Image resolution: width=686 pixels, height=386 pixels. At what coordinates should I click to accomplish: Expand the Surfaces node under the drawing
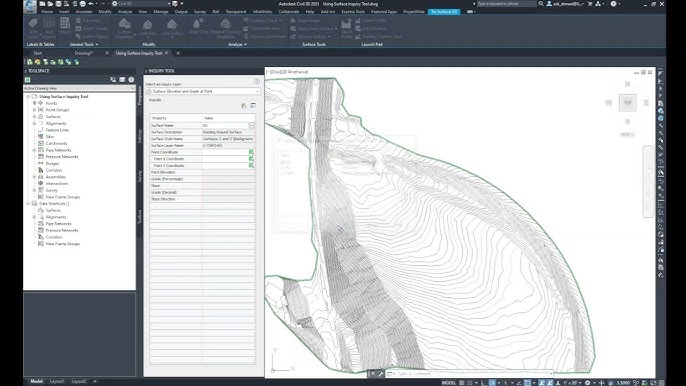click(x=35, y=116)
